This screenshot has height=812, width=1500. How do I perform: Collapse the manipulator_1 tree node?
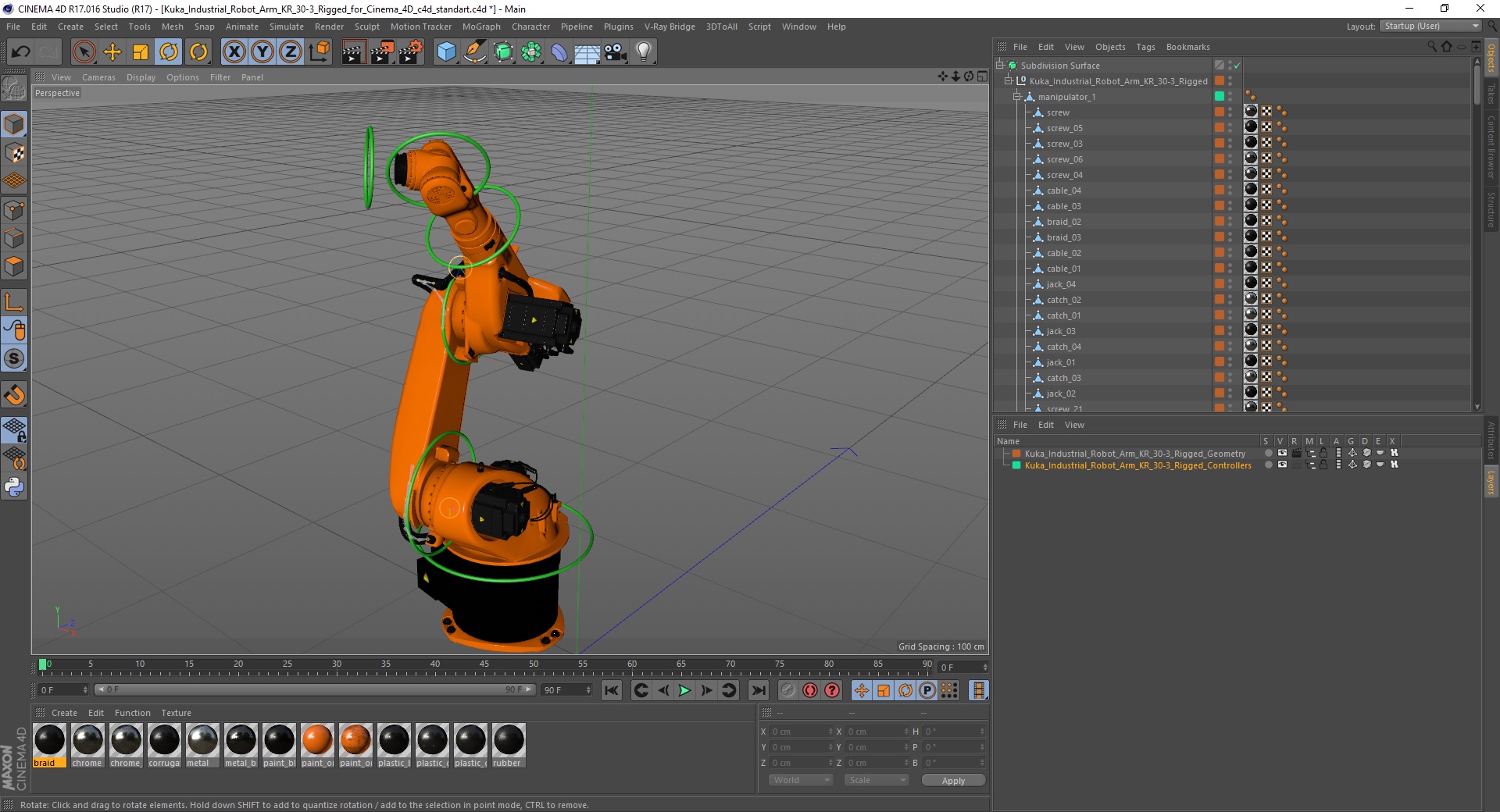click(x=1017, y=97)
